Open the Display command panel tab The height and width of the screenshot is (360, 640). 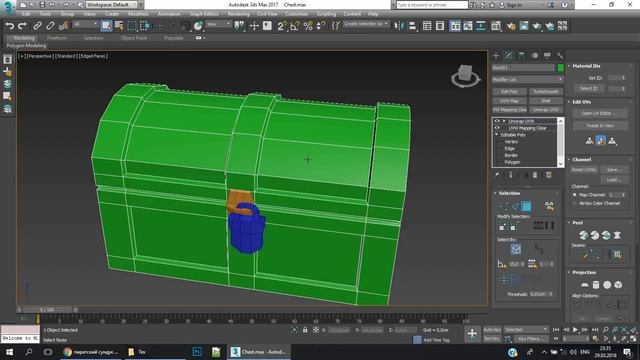[547, 55]
